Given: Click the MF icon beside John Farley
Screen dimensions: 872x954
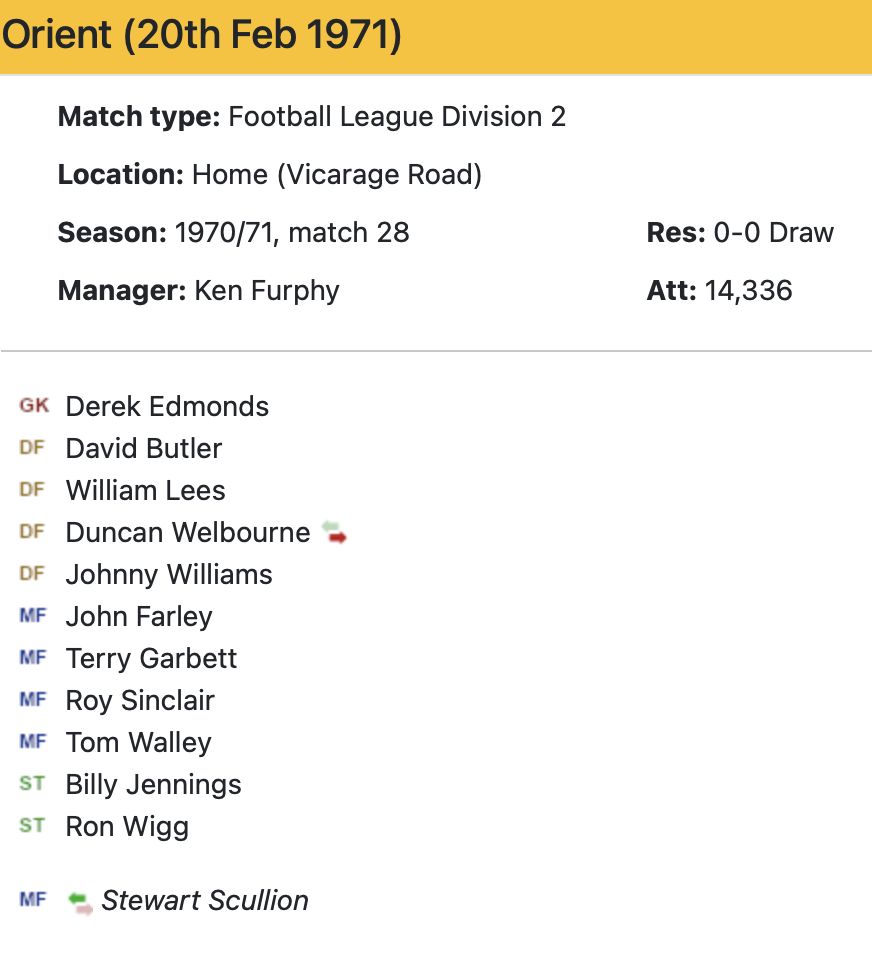Looking at the screenshot, I should [x=33, y=616].
